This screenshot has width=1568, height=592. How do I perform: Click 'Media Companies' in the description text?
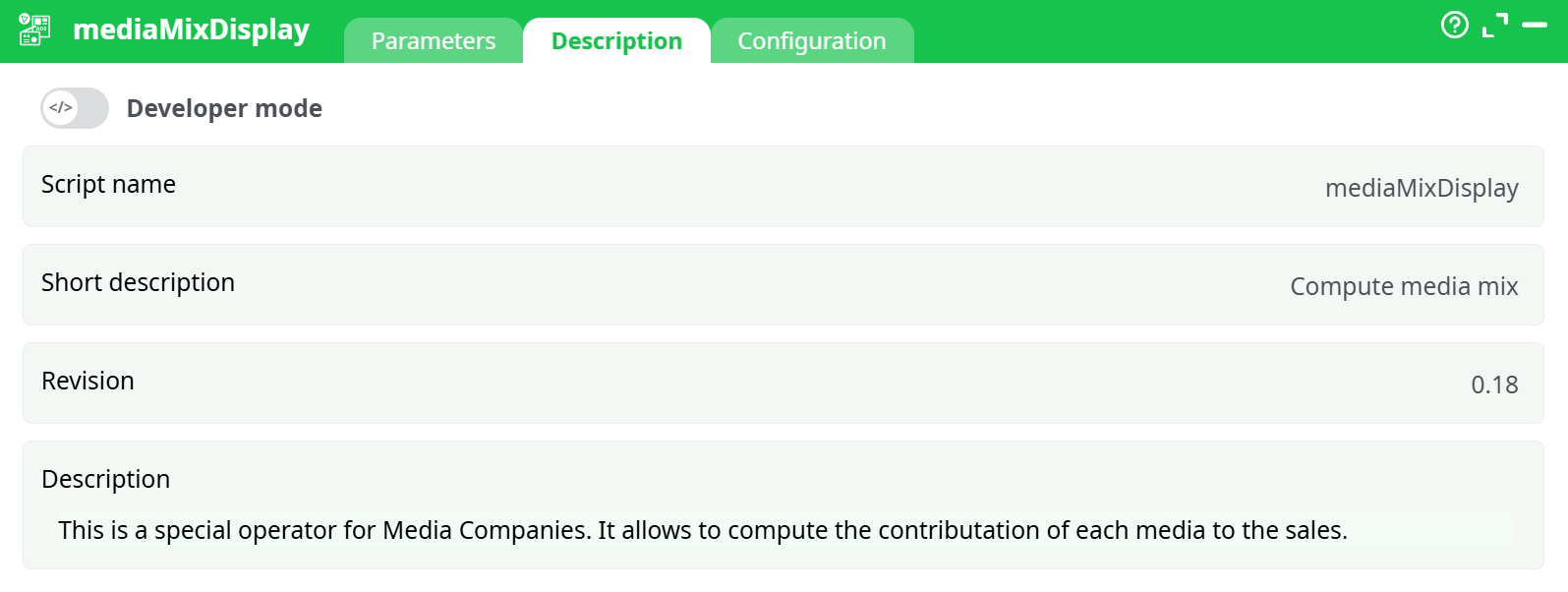coord(487,530)
